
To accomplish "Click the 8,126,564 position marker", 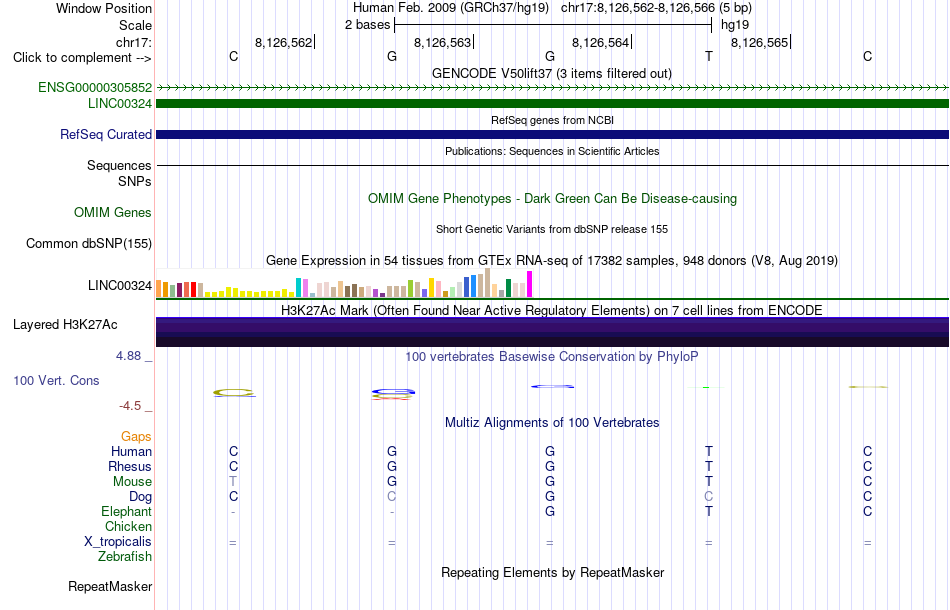I will click(x=602, y=42).
